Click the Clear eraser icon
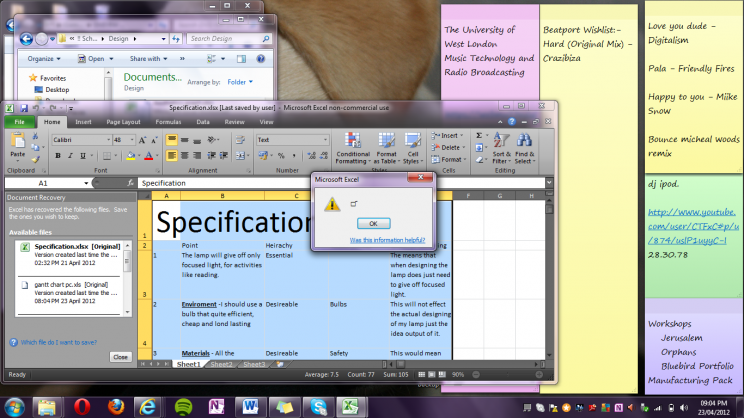Viewport: 744px width, 418px height. point(479,160)
